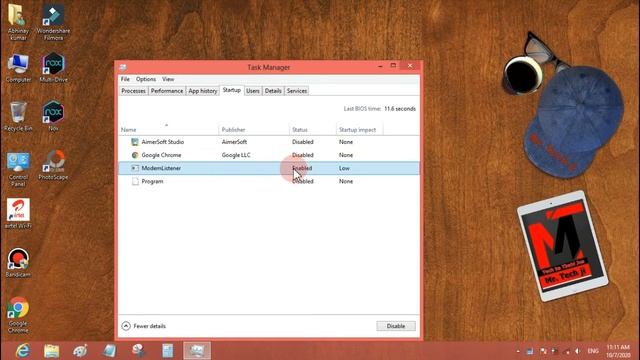The width and height of the screenshot is (640, 360).
Task: Click the Google LLC publisher cell
Action: (x=236, y=155)
